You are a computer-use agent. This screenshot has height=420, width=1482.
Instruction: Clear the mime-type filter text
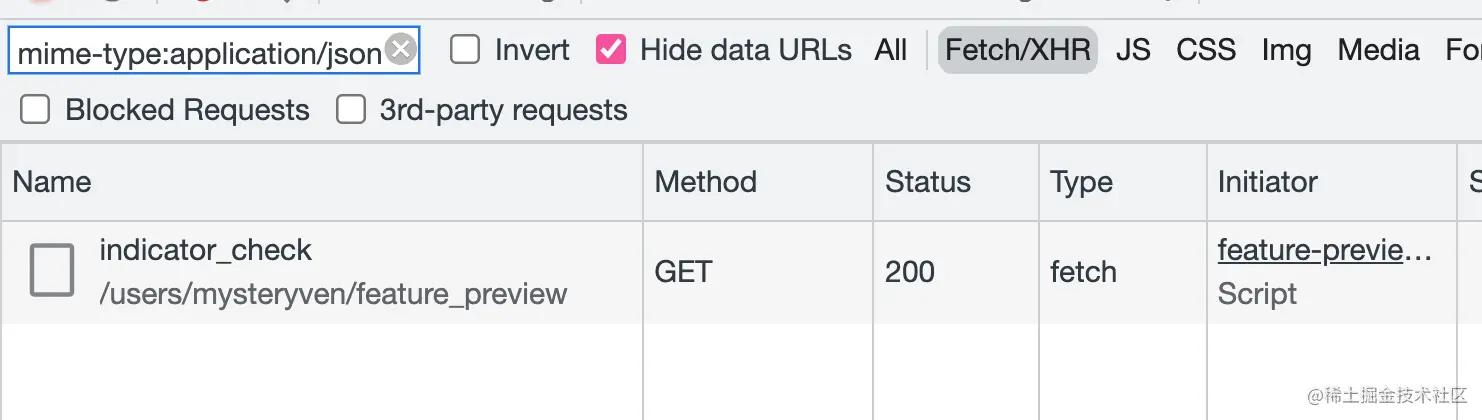(x=400, y=49)
